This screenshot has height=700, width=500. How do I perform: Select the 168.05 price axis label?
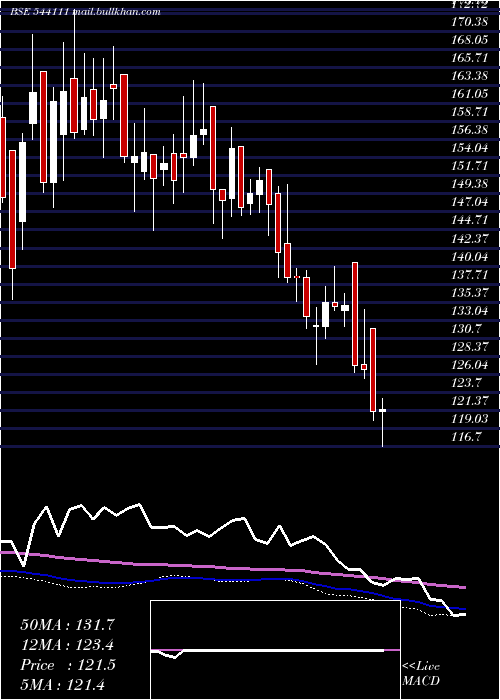point(469,40)
